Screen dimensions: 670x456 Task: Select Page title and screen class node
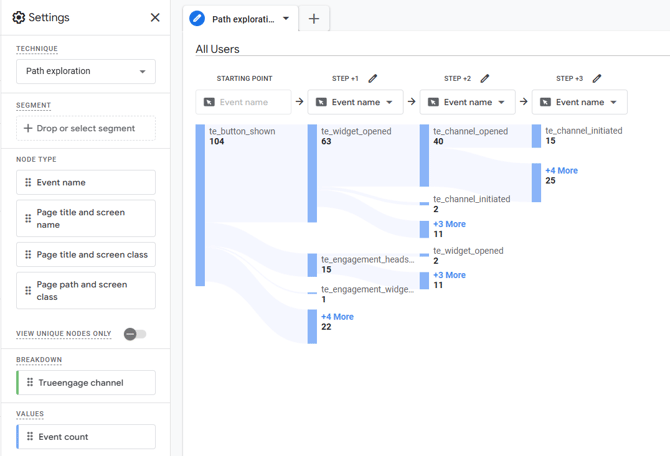86,254
